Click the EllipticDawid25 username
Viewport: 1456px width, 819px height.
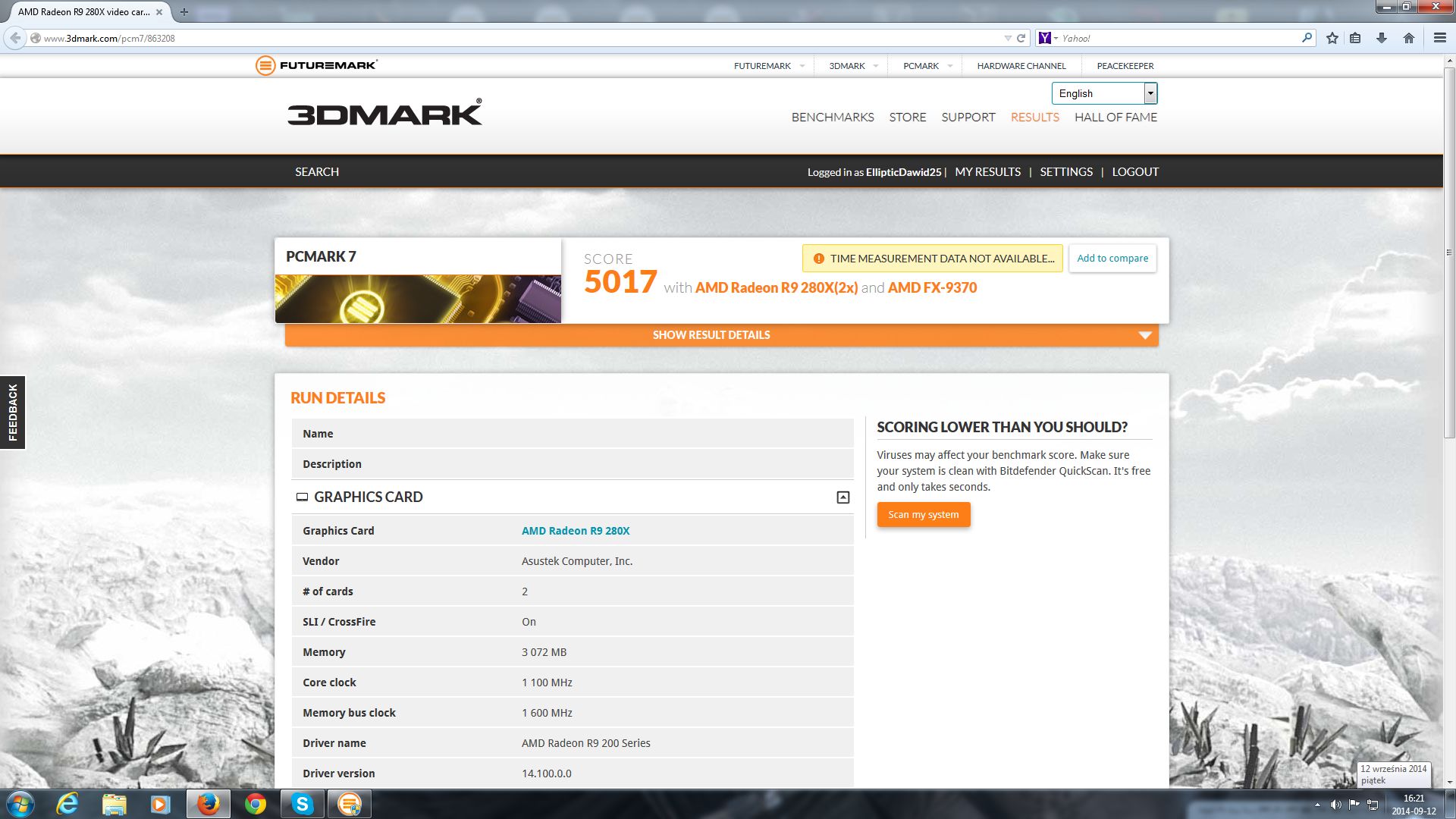tap(903, 172)
